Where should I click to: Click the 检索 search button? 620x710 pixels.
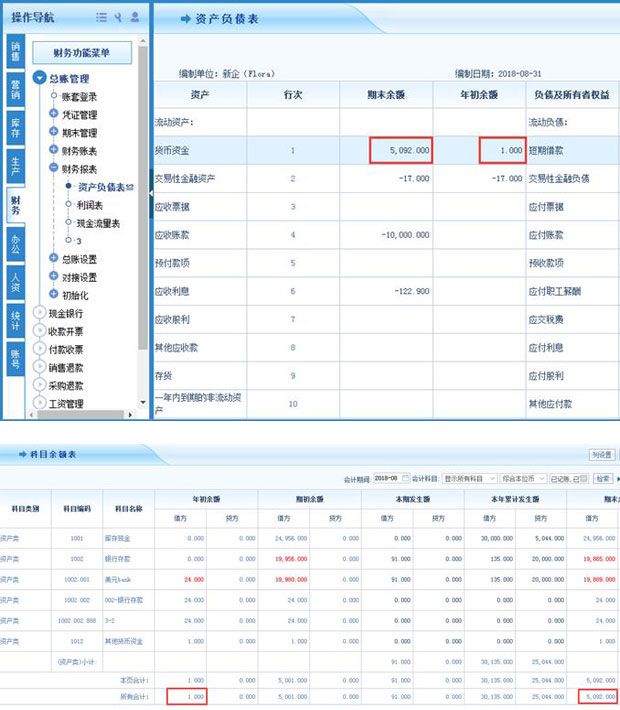[x=603, y=479]
